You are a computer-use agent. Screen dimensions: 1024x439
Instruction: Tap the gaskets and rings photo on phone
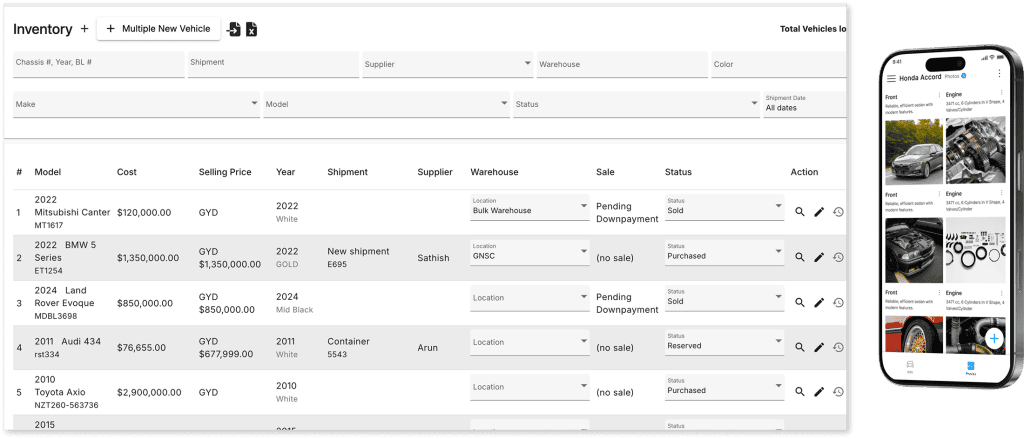pos(976,250)
